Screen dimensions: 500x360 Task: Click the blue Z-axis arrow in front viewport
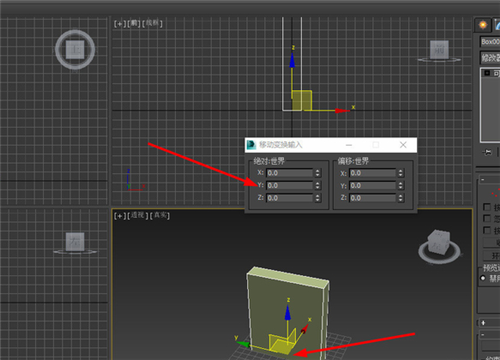pos(292,61)
